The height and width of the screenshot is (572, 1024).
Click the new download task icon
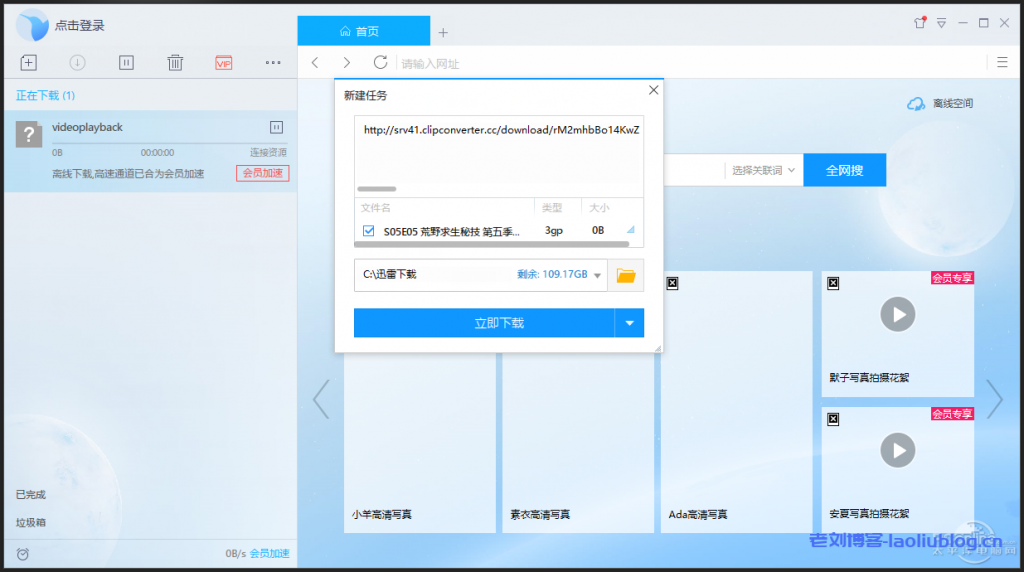[x=28, y=63]
